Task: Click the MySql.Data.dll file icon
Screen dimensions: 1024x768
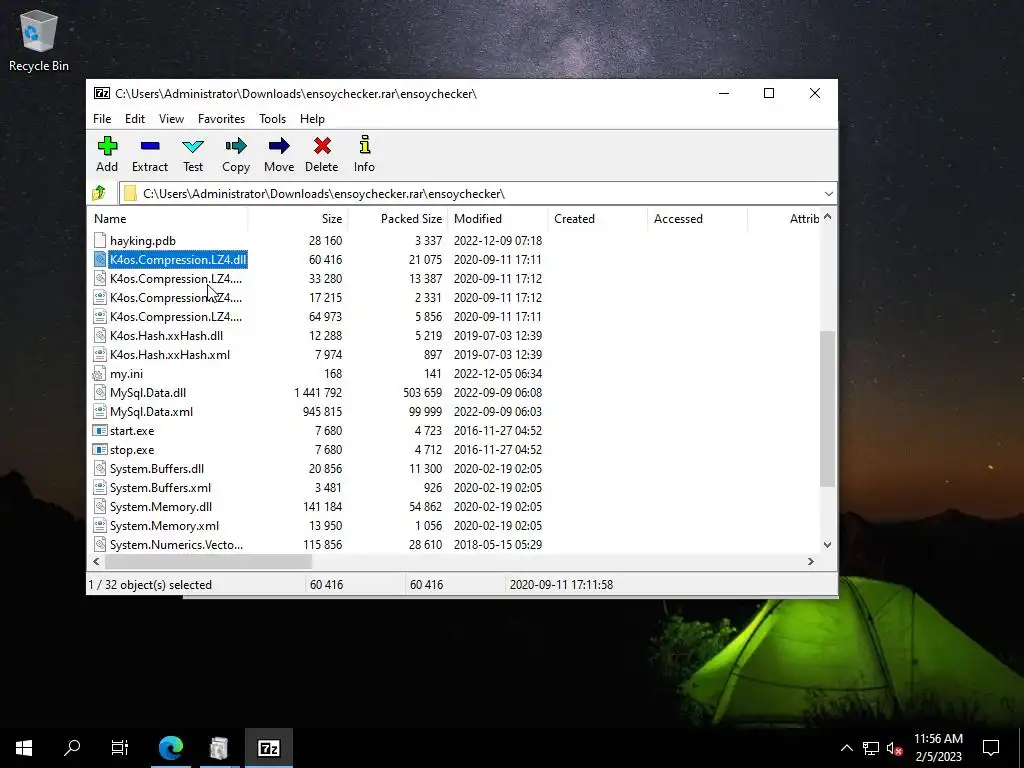Action: coord(99,392)
